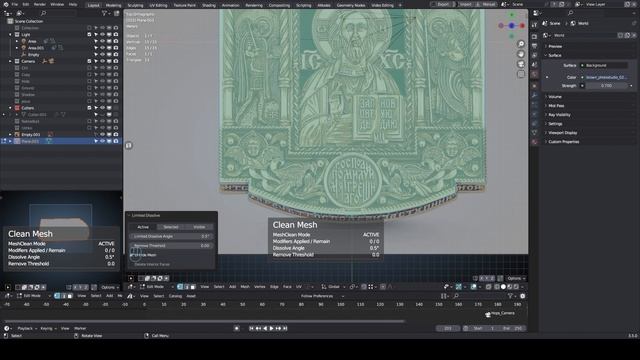Screen dimensions: 640x360
Task: Click the outliner display mode icon
Action: coord(19,13)
